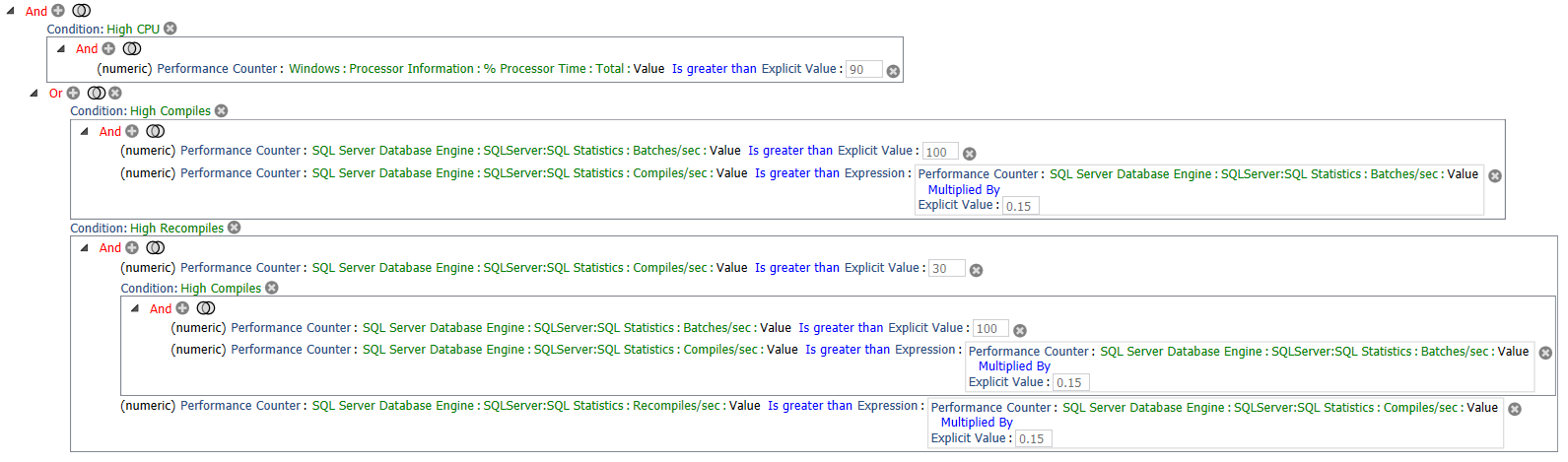Remove the High CPU condition
This screenshot has width=1568, height=462.
coord(170,29)
